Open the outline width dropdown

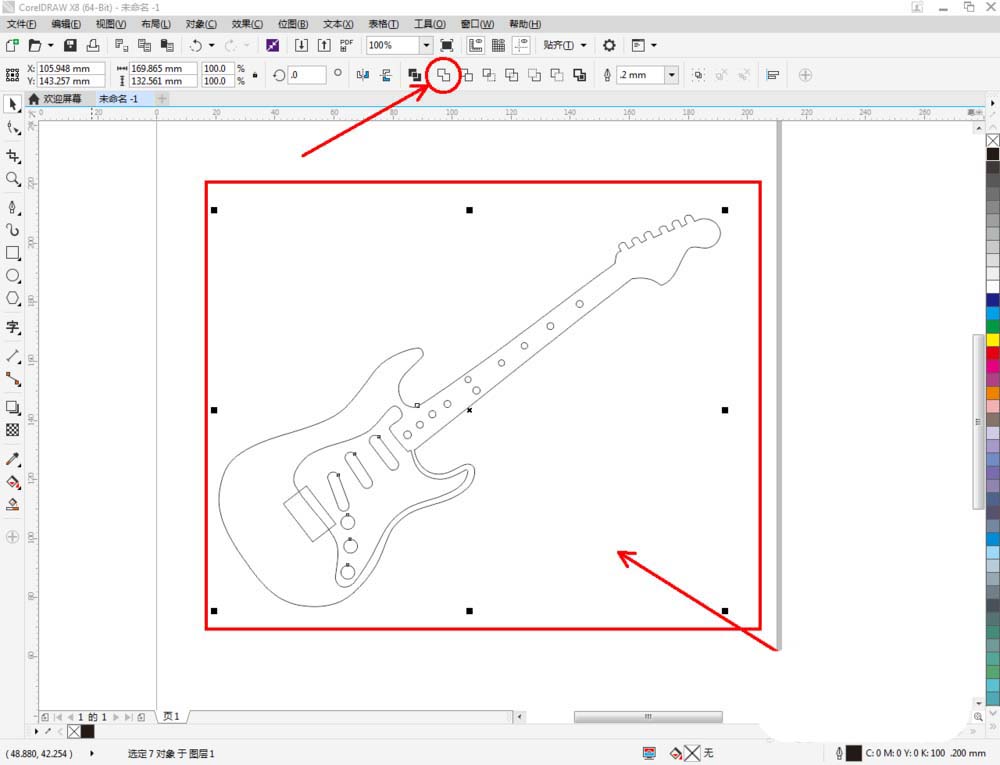pyautogui.click(x=672, y=75)
